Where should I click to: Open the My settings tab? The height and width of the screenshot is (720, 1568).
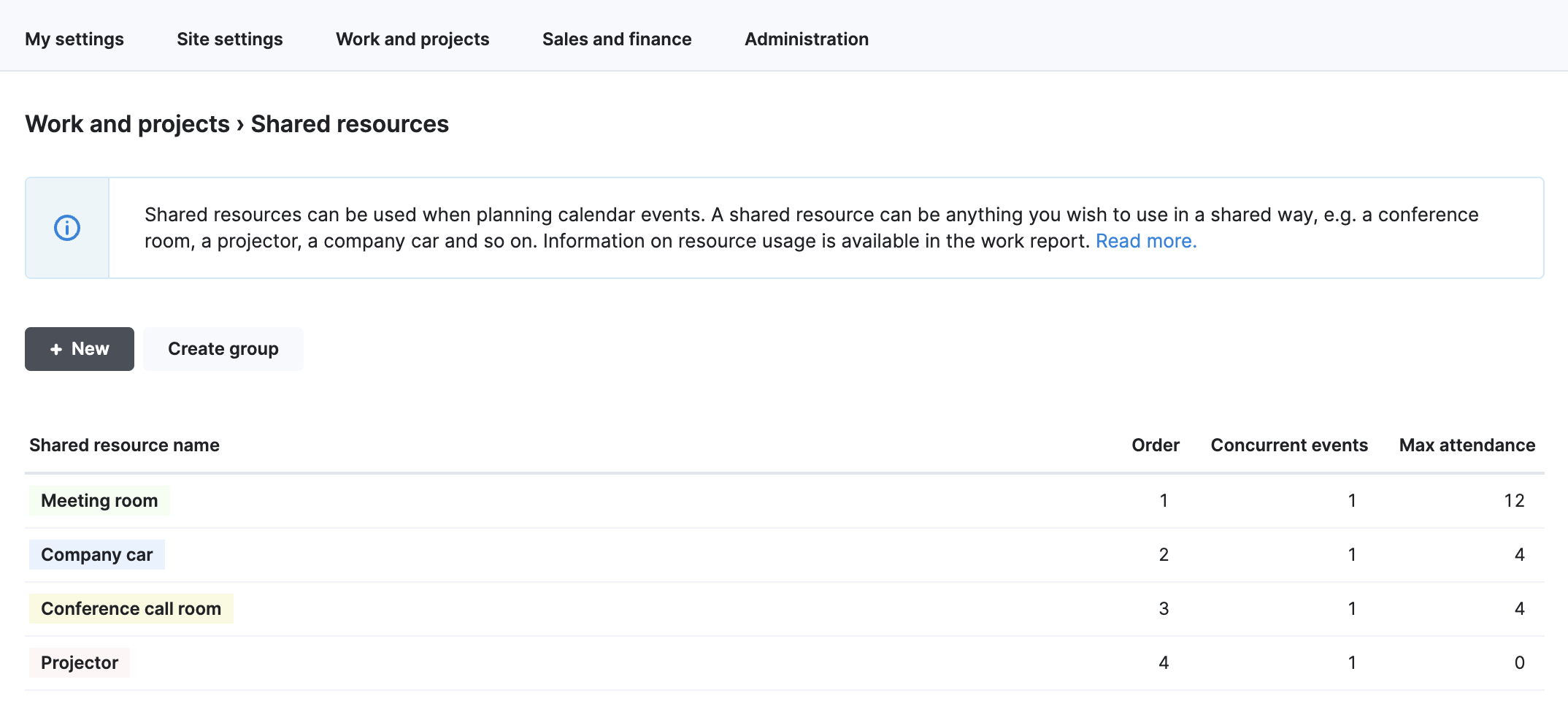coord(74,39)
